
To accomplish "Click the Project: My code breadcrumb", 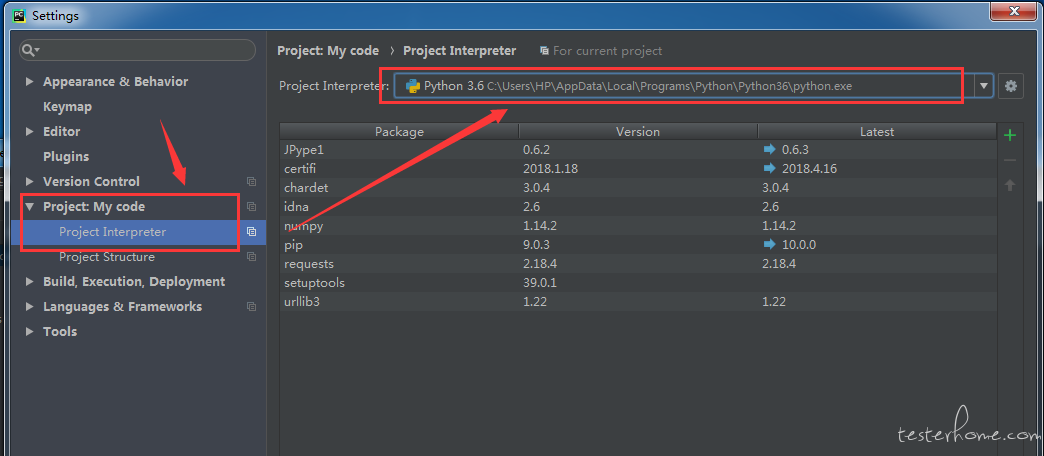I will click(x=328, y=51).
